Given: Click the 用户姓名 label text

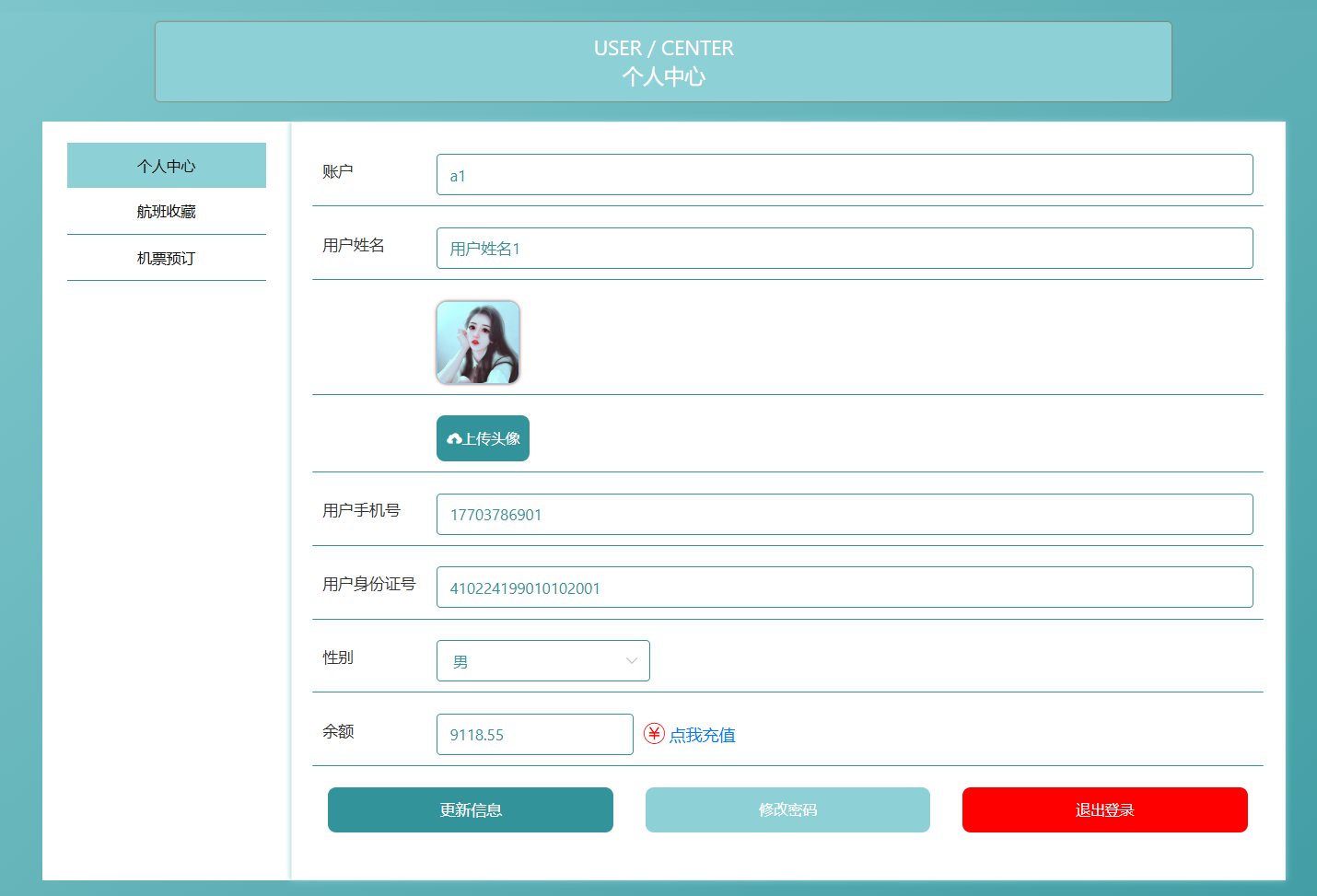Looking at the screenshot, I should click(x=354, y=245).
